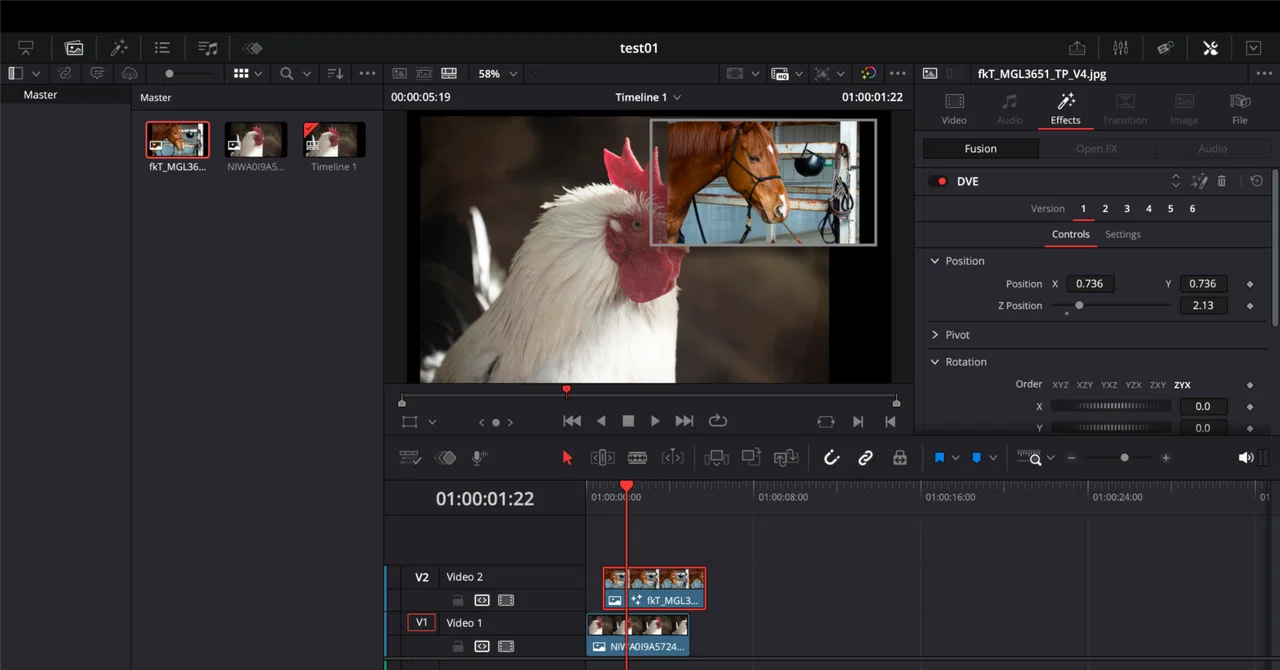Image resolution: width=1280 pixels, height=670 pixels.
Task: Toggle the DVE effect enable switch
Action: (938, 181)
